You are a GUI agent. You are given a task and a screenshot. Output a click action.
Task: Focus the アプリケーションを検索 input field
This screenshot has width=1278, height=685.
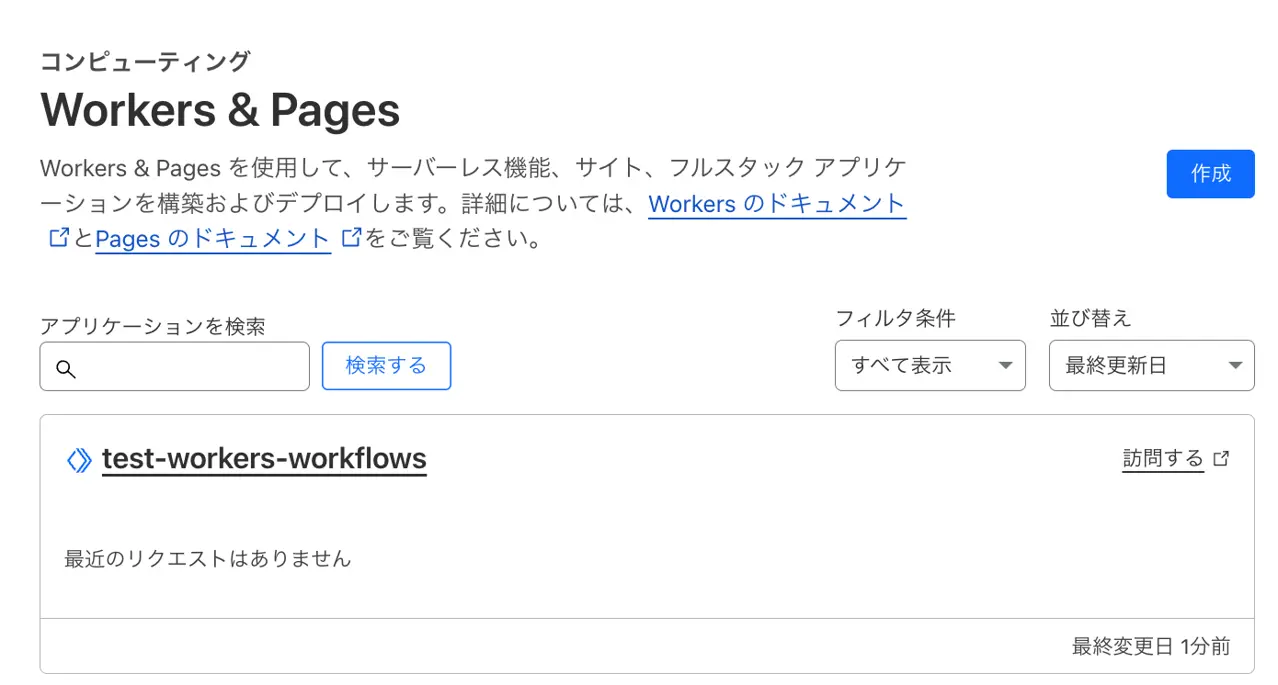[x=175, y=366]
